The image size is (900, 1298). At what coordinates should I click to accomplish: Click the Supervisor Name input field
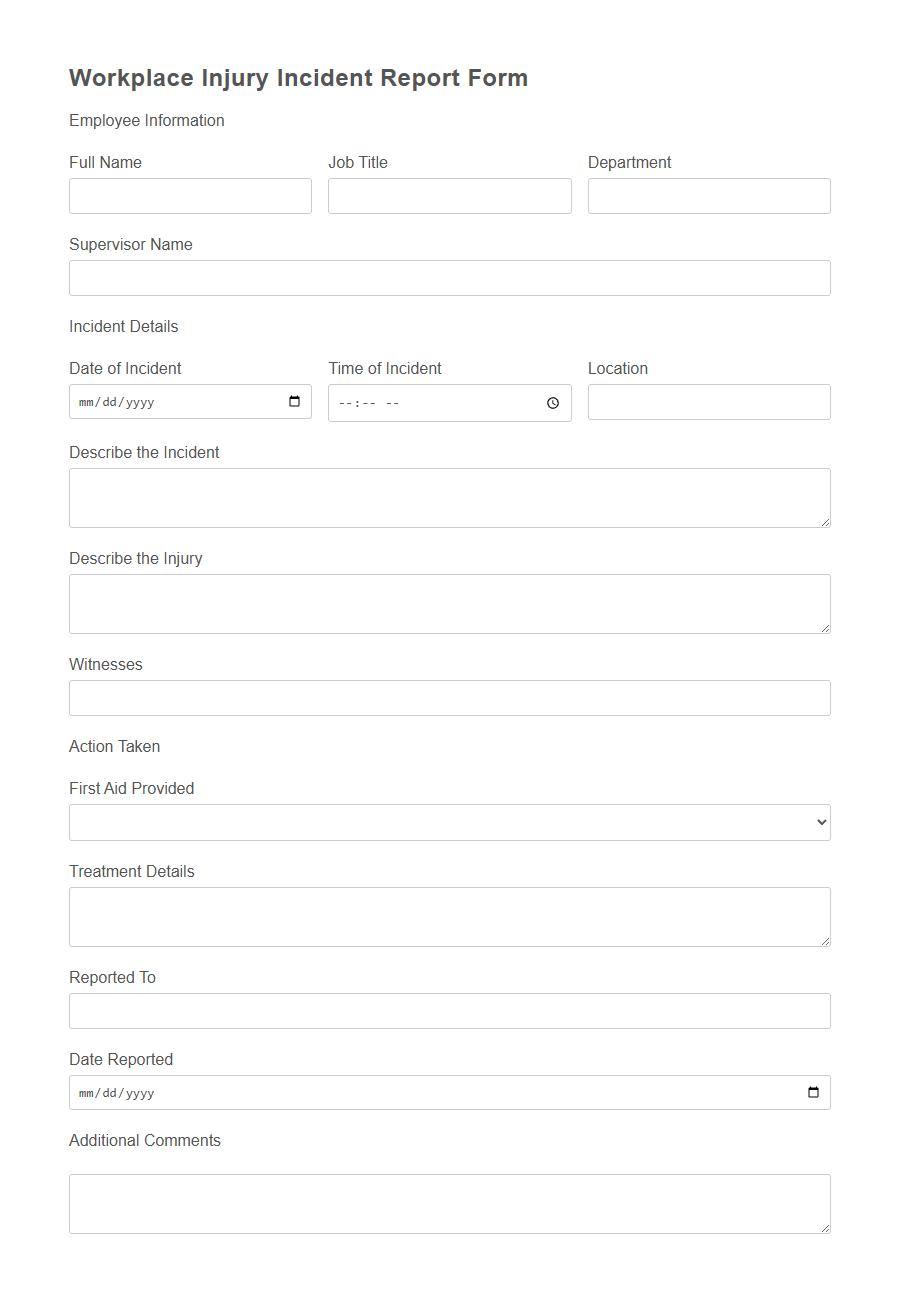point(449,278)
